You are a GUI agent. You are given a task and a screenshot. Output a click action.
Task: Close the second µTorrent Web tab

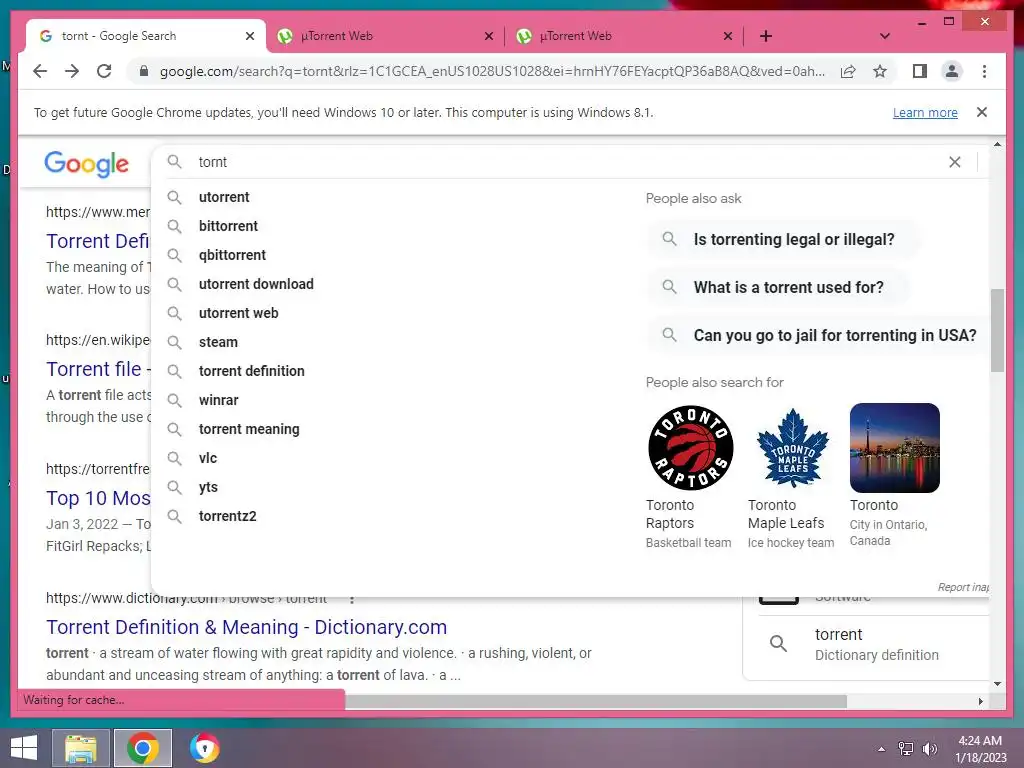[728, 36]
